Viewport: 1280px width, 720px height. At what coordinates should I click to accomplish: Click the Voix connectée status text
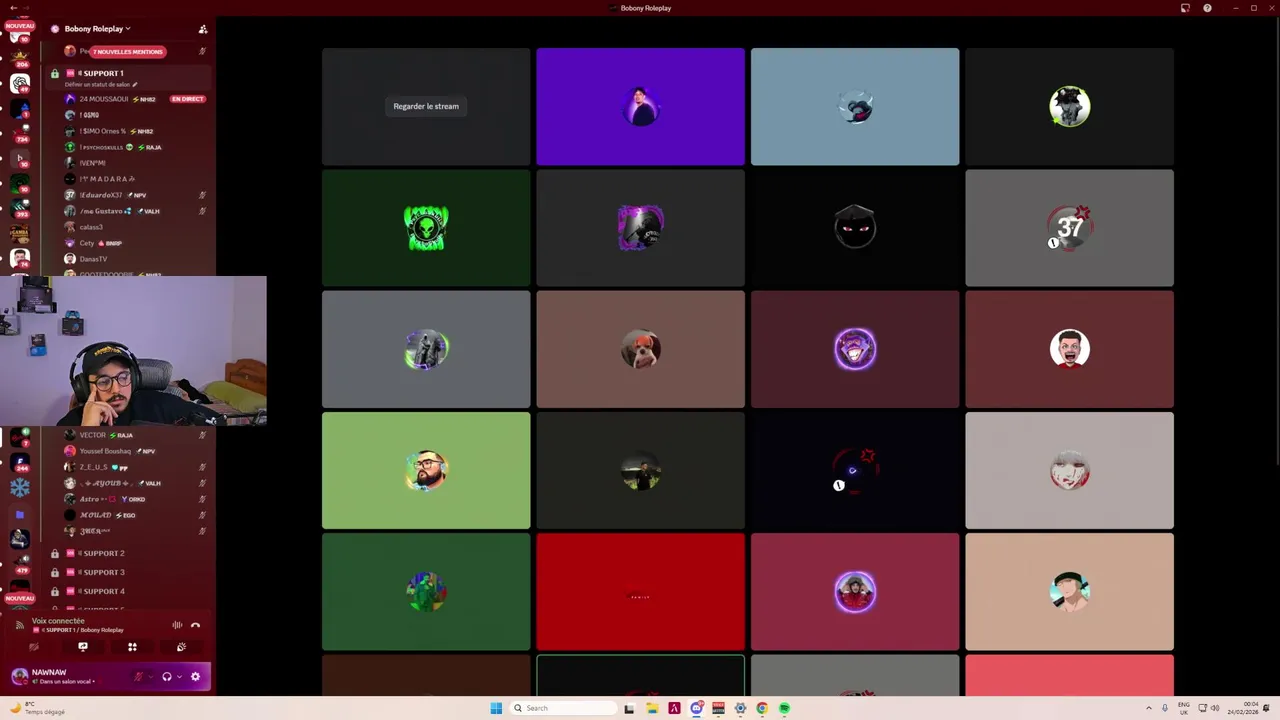[x=58, y=621]
